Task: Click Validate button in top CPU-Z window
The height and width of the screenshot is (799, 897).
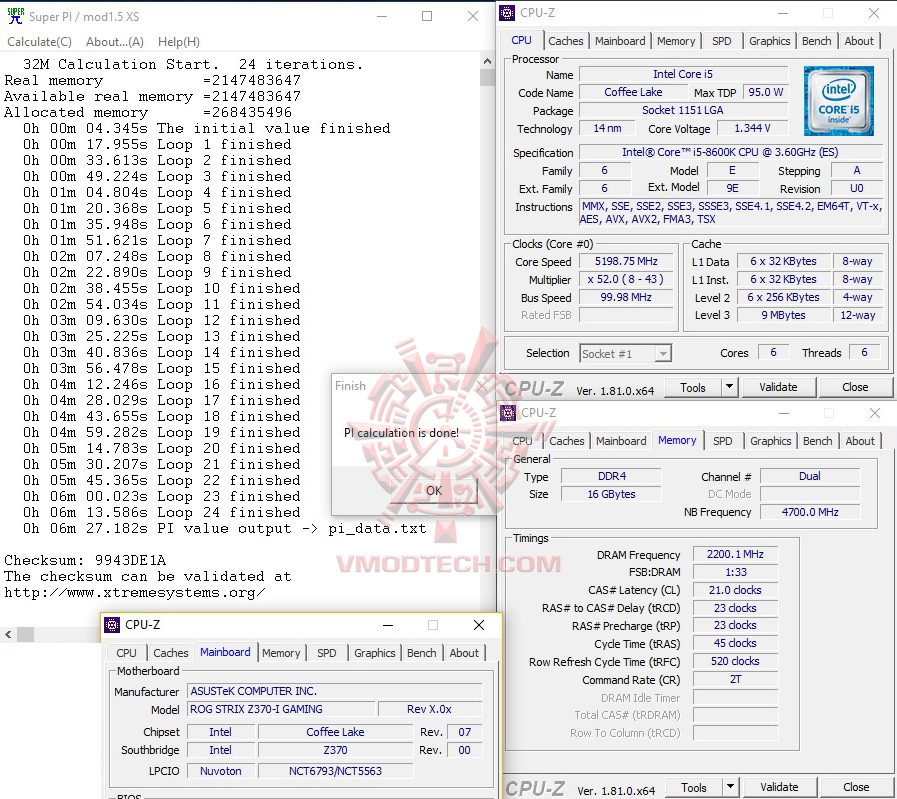Action: (778, 387)
